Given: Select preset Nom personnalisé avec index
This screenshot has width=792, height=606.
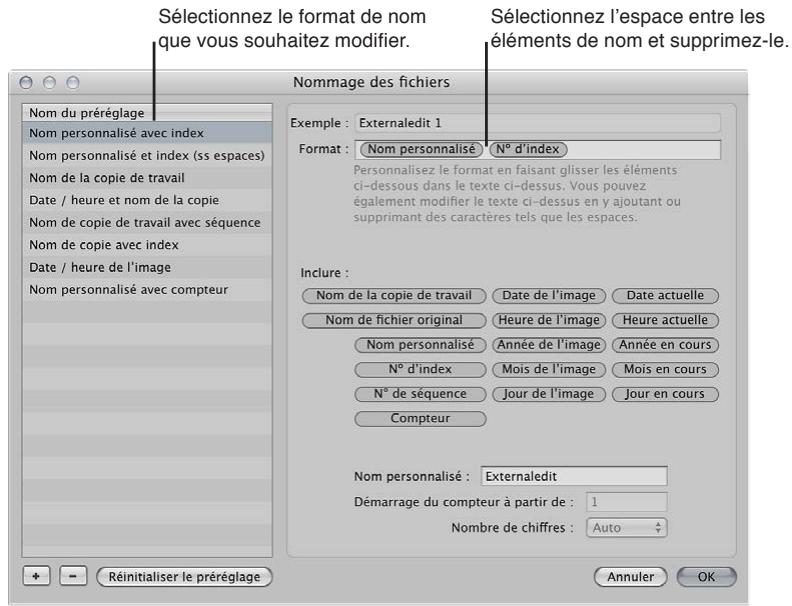Looking at the screenshot, I should (x=147, y=133).
